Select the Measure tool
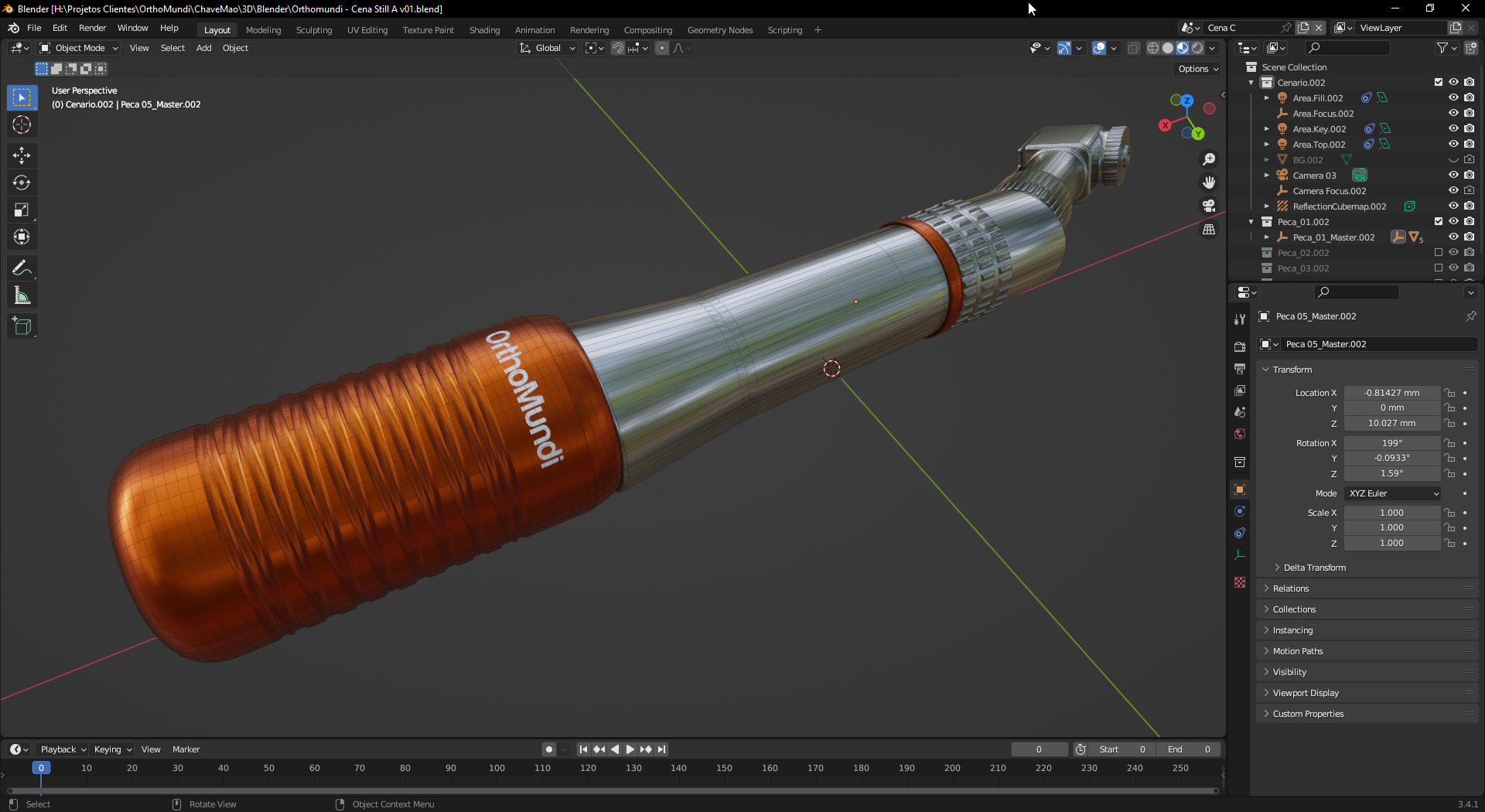This screenshot has height=812, width=1485. [22, 295]
